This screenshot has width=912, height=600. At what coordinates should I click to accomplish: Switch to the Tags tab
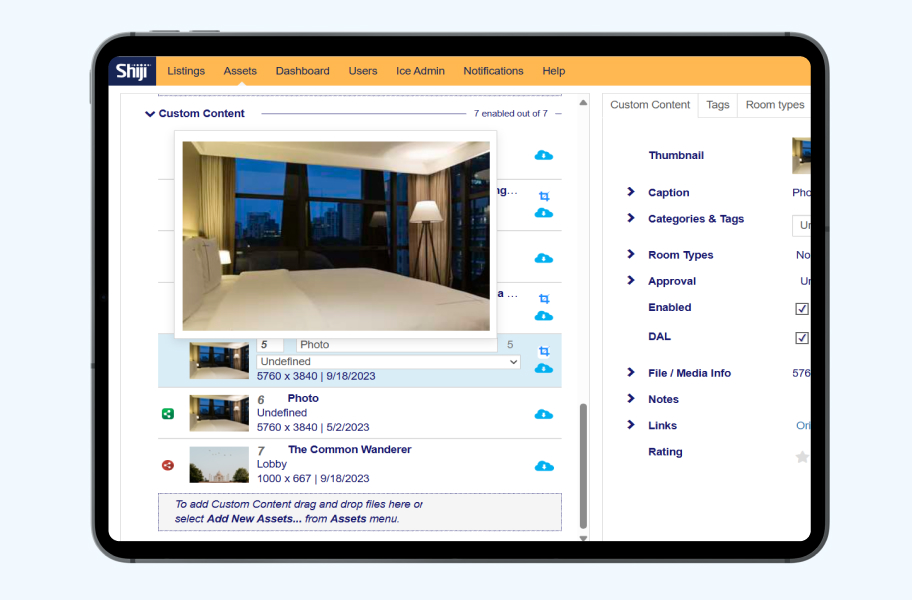pyautogui.click(x=718, y=105)
